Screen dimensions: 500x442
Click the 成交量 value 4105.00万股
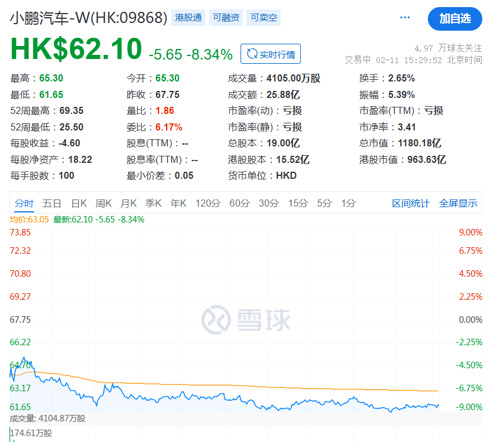[293, 78]
